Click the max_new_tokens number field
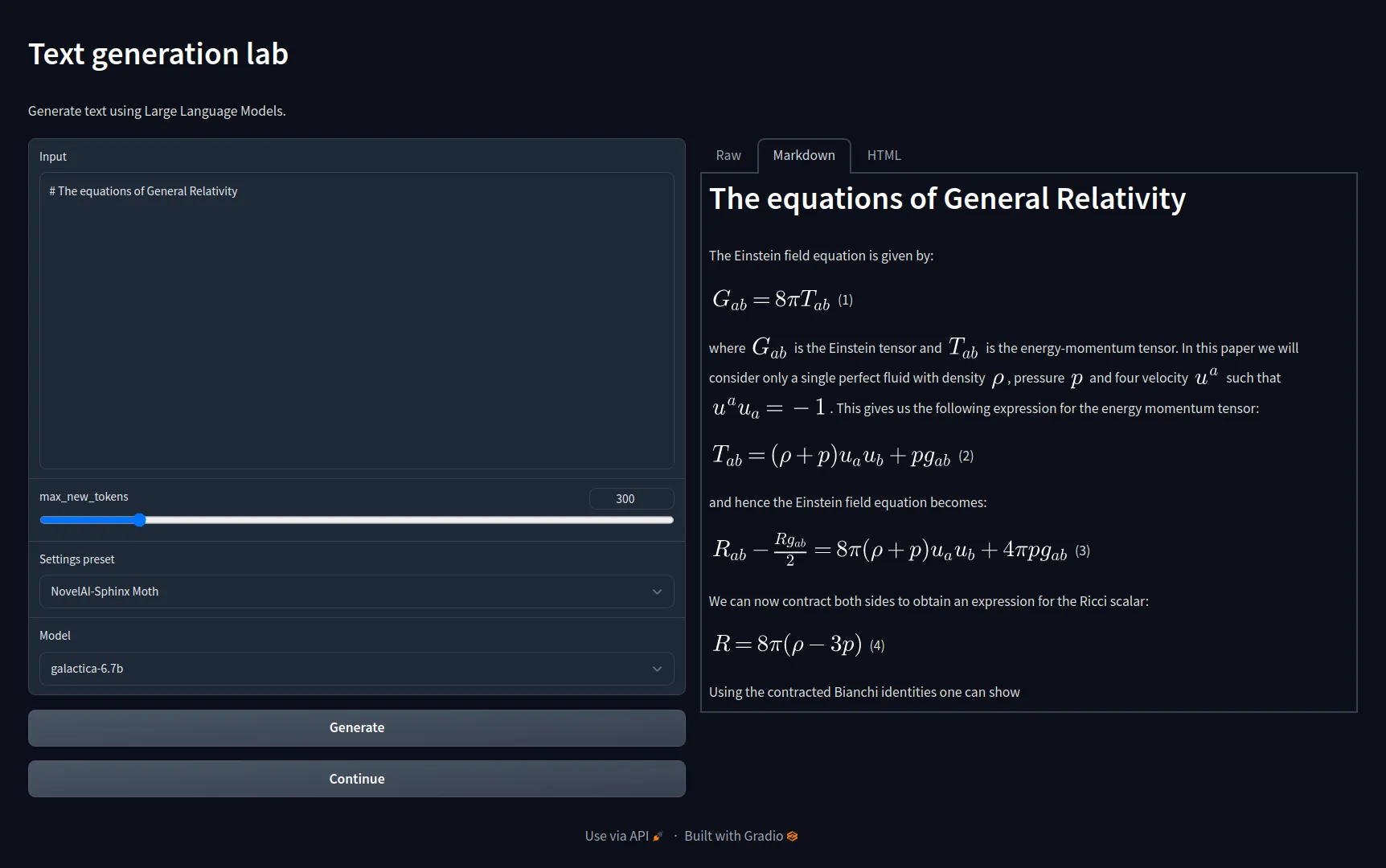1386x868 pixels. pos(630,499)
